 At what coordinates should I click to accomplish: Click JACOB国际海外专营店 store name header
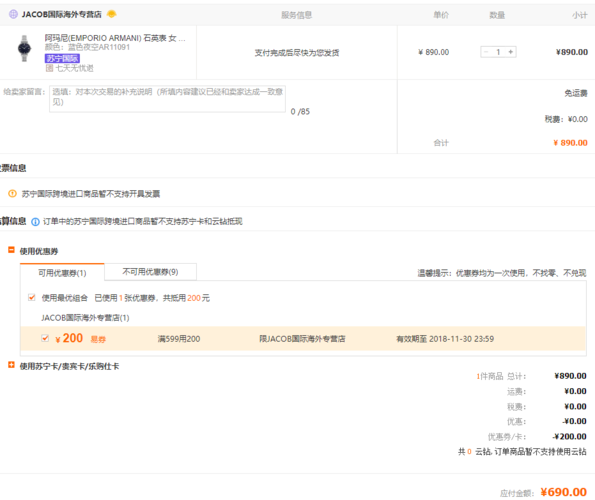coord(61,14)
